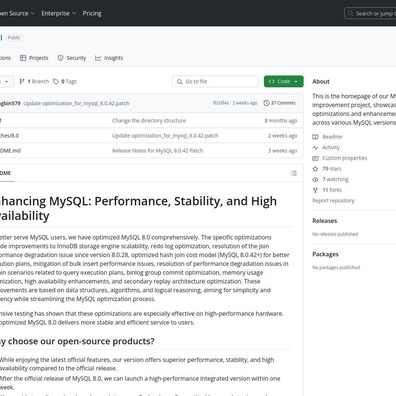Viewport: 396px width, 396px height.
Task: Click Report repository link
Action: [333, 201]
